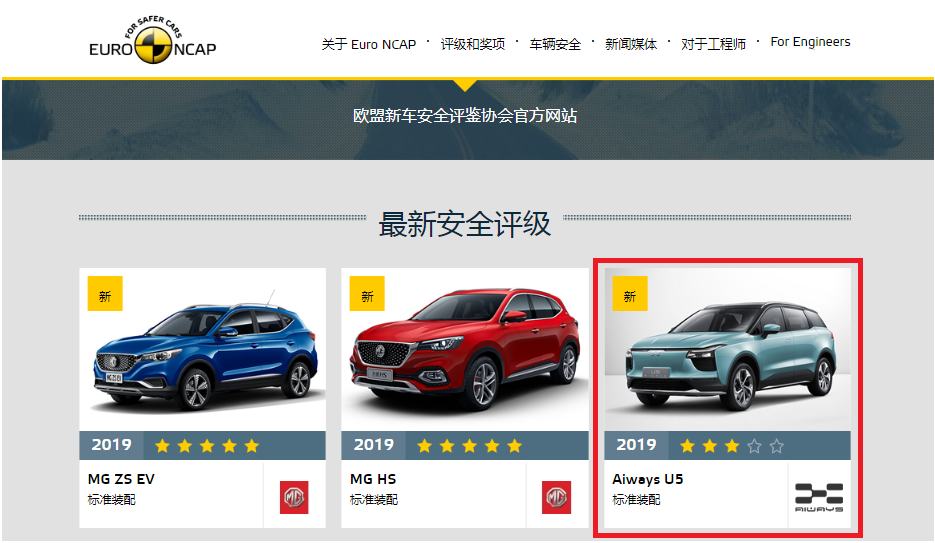Click the MG HS model name

click(373, 479)
